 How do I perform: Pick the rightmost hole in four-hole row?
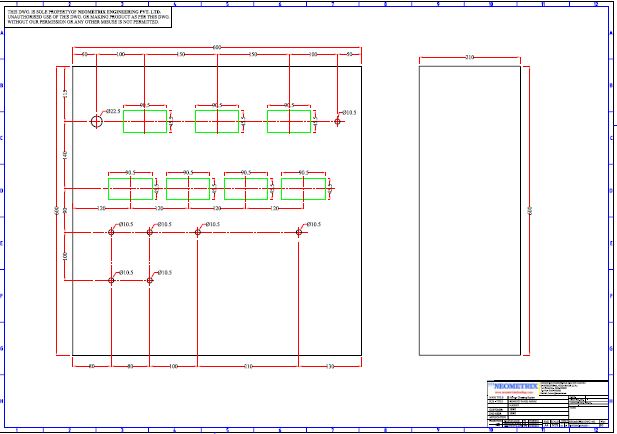(x=299, y=232)
